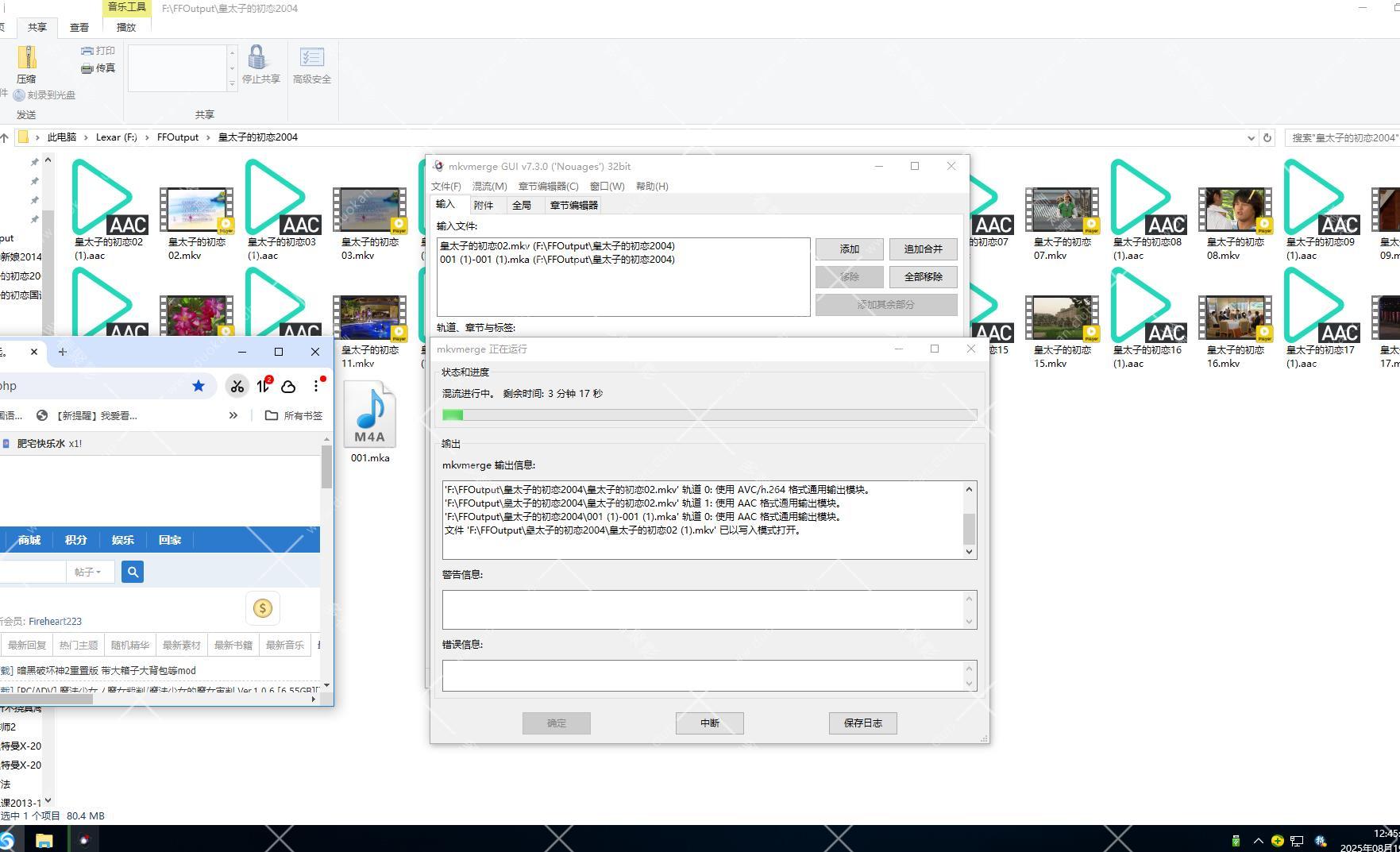Click the 保存日志 button
The height and width of the screenshot is (852, 1400).
click(x=862, y=723)
